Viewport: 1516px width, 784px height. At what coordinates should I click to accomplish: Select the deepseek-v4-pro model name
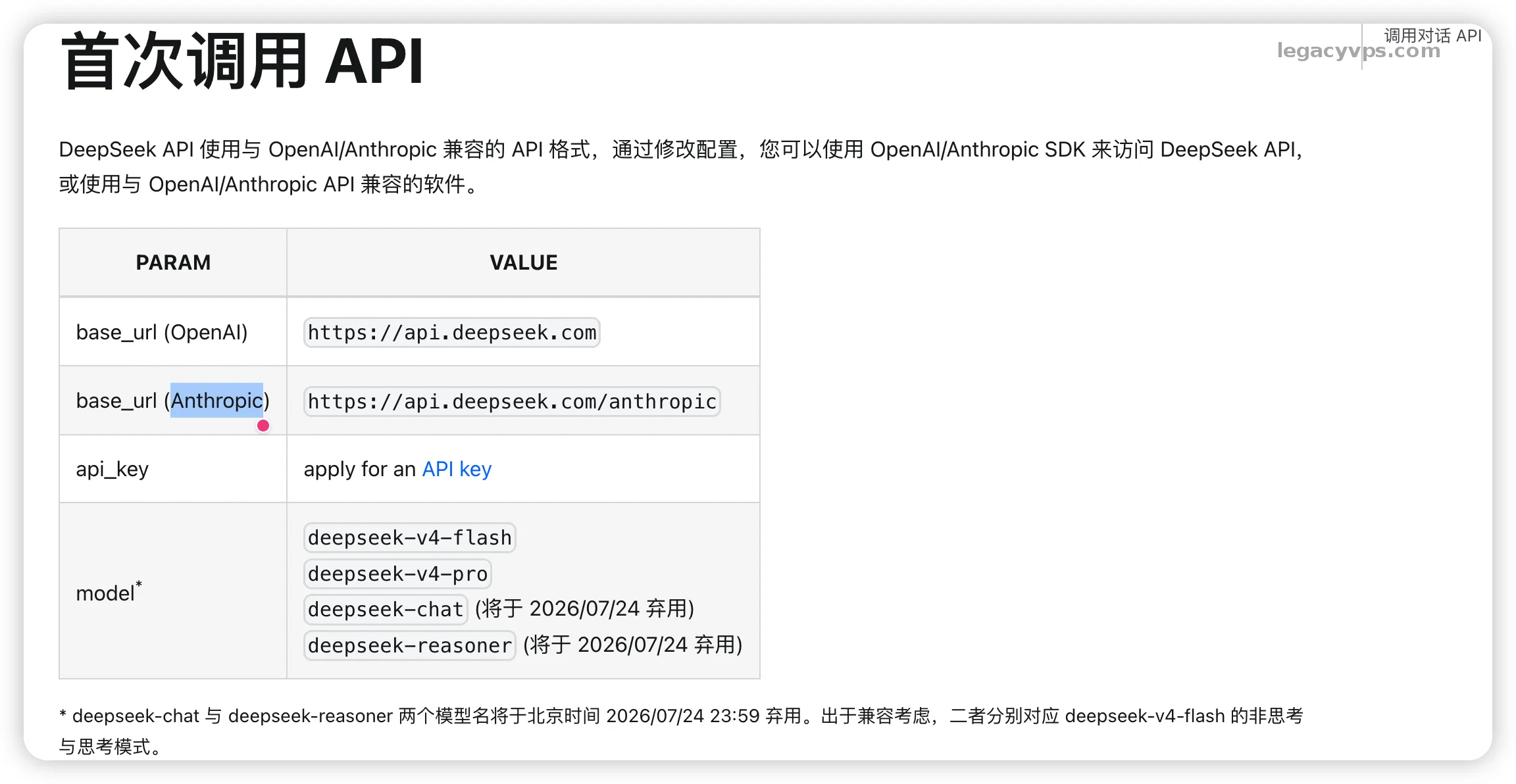pyautogui.click(x=397, y=574)
